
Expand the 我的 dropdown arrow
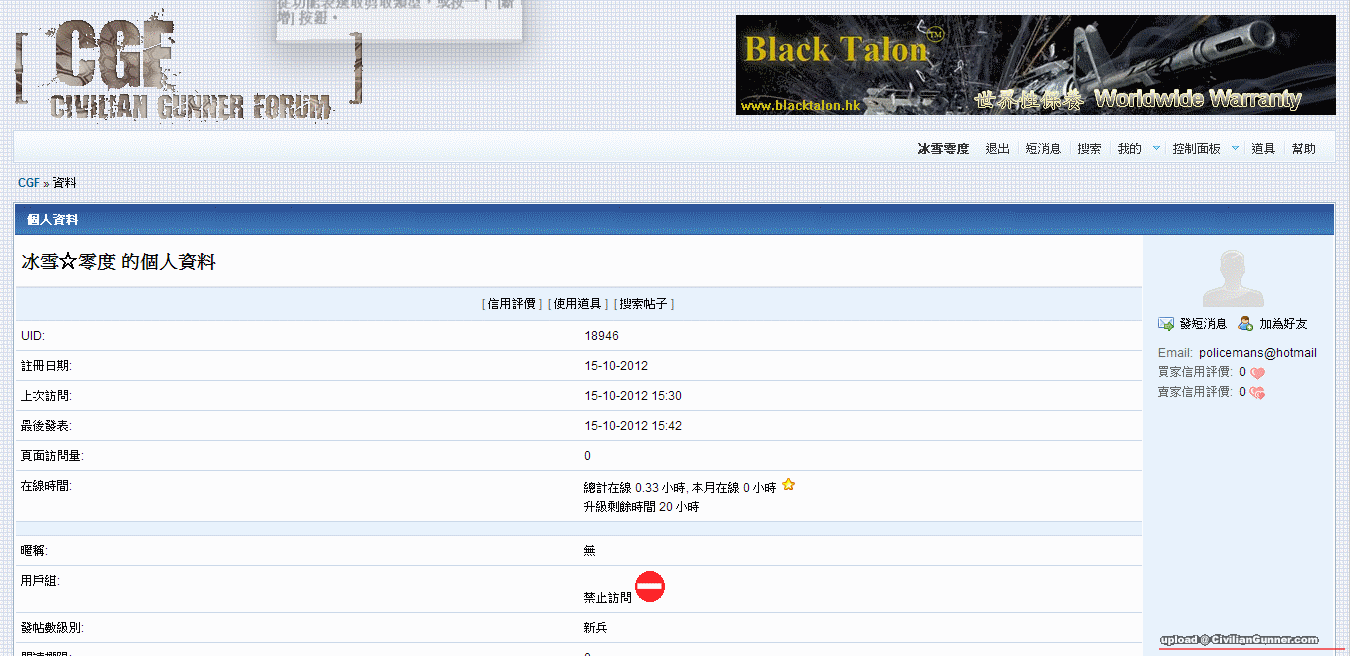tap(1156, 148)
